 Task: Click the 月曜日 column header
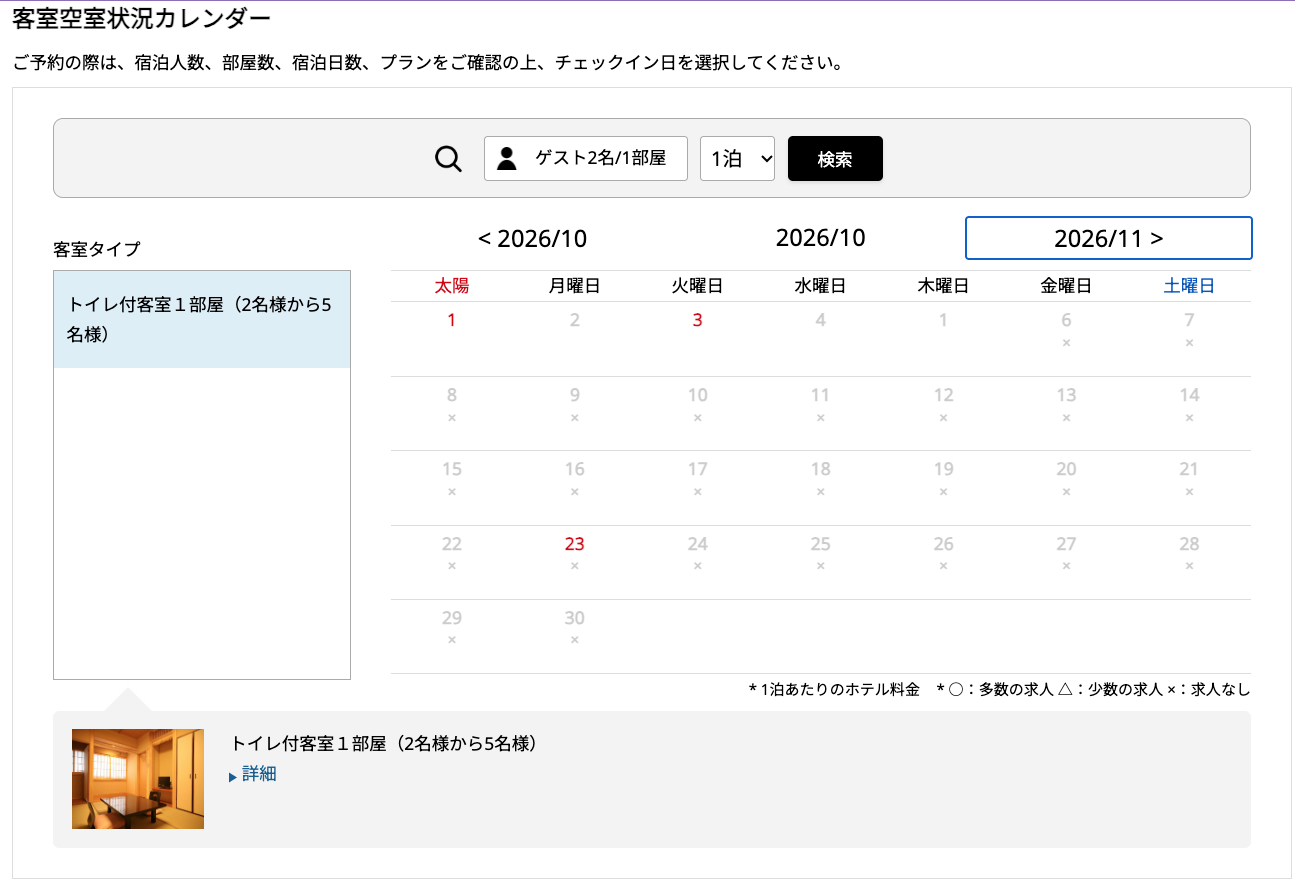575,286
